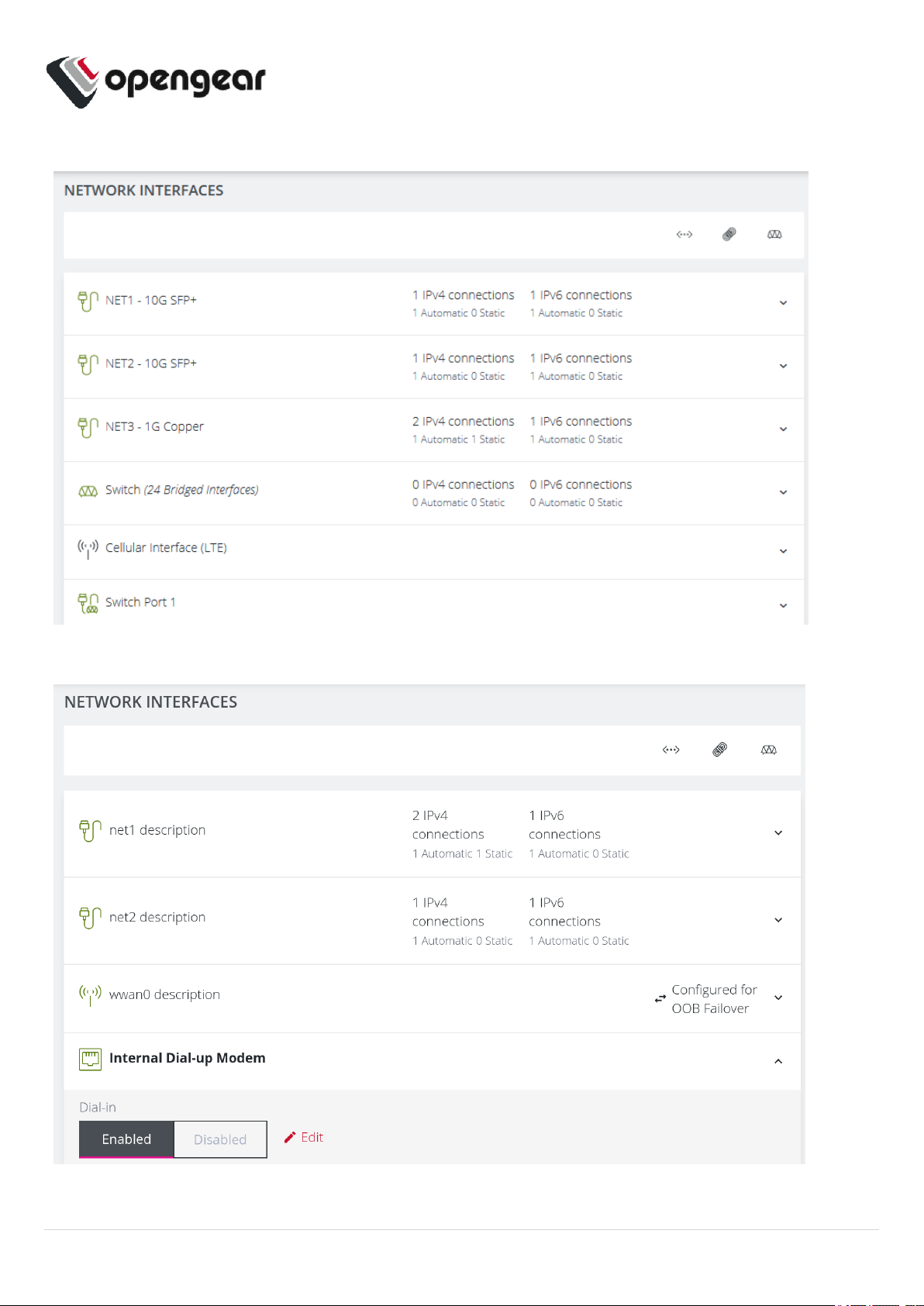Viewport: 924px width, 1306px height.
Task: Click the bridge icon in top panel
Action: click(774, 234)
